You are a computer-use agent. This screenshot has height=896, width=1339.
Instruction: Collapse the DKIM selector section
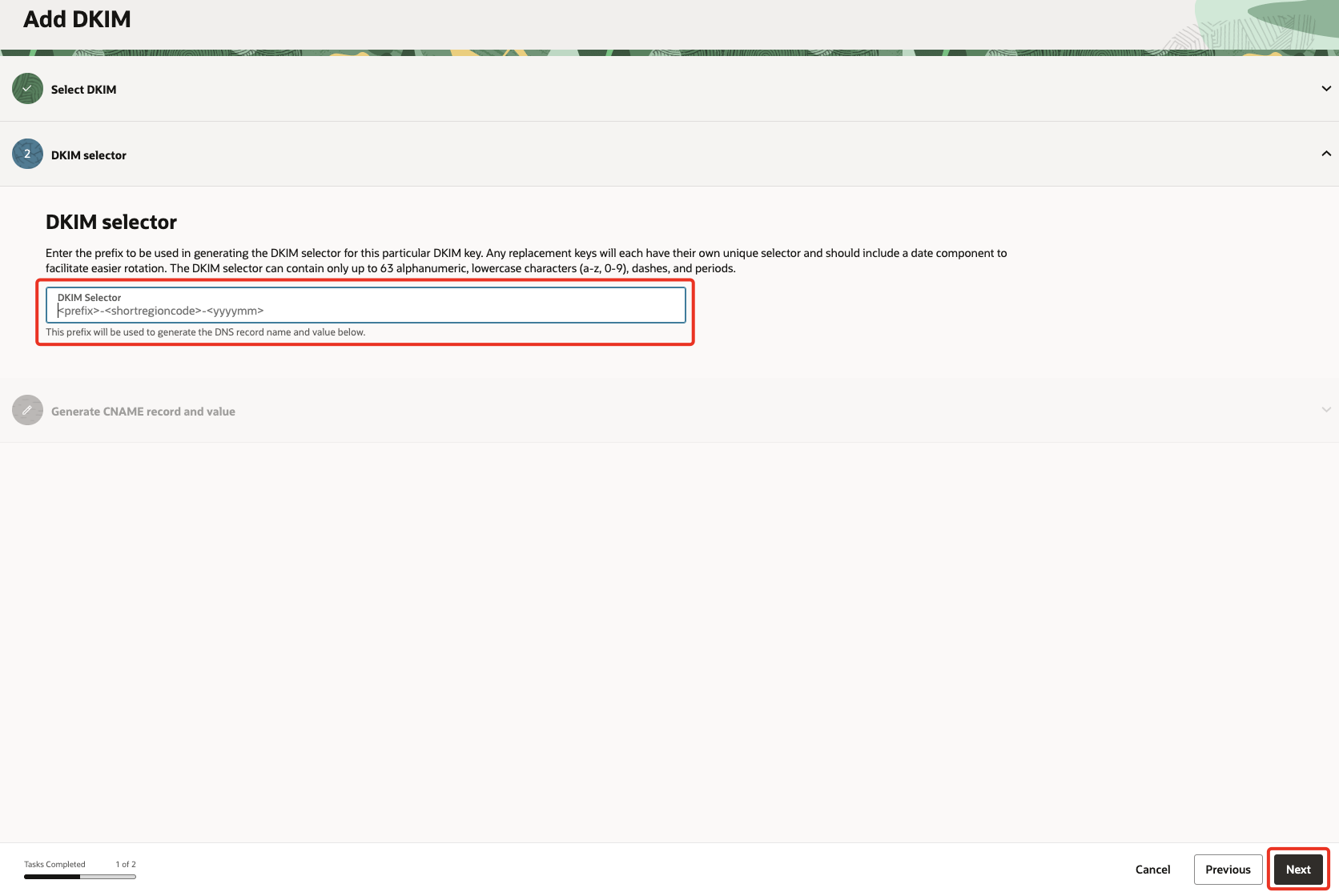(x=1327, y=152)
